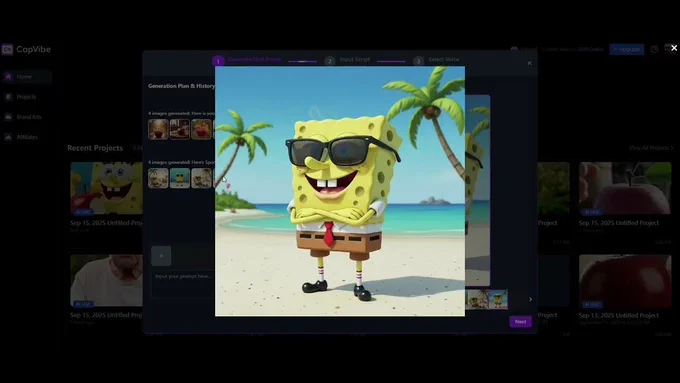Click the 'Recent Projects' heading
Viewport: 680px width, 383px height.
pyautogui.click(x=95, y=148)
